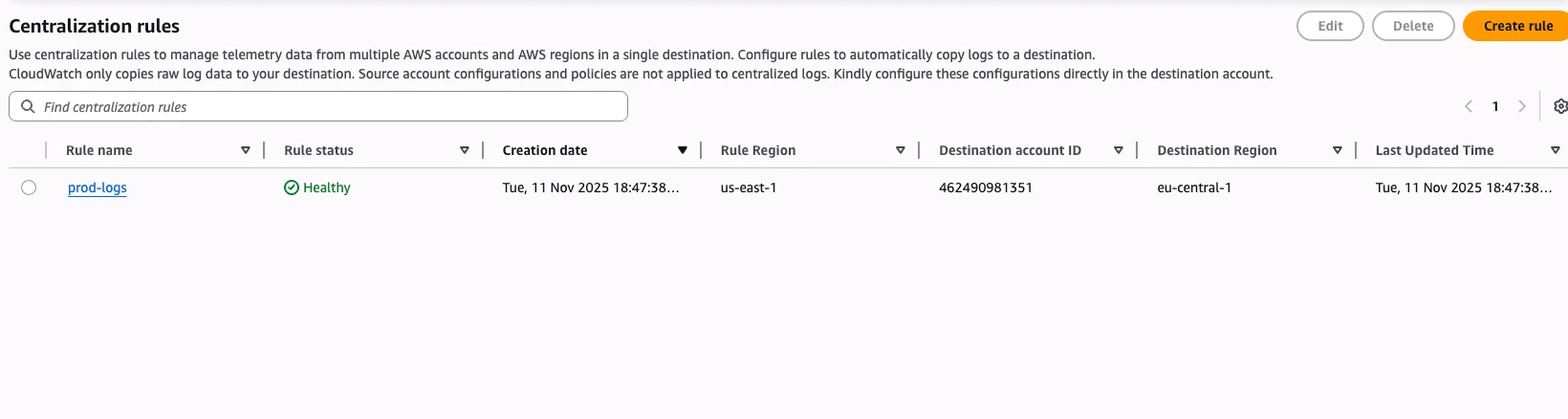This screenshot has height=419, width=1568.
Task: Sort by Rule status column arrow
Action: (465, 150)
